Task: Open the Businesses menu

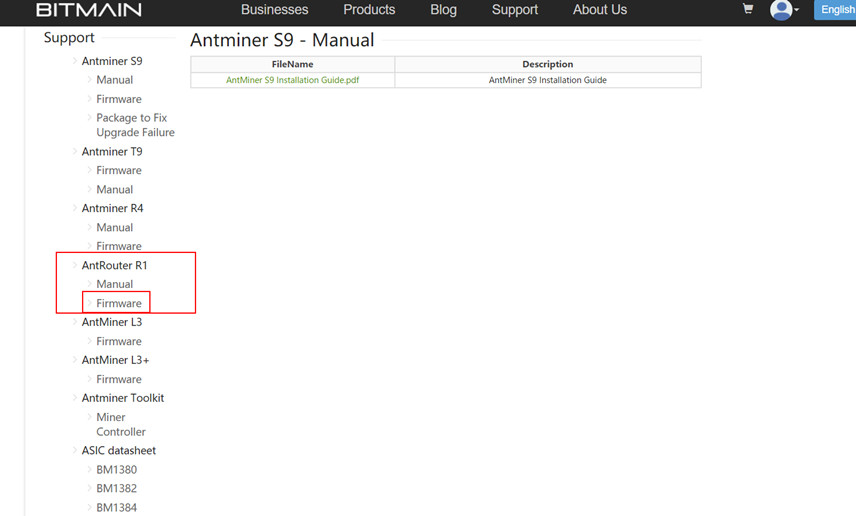Action: [x=275, y=10]
